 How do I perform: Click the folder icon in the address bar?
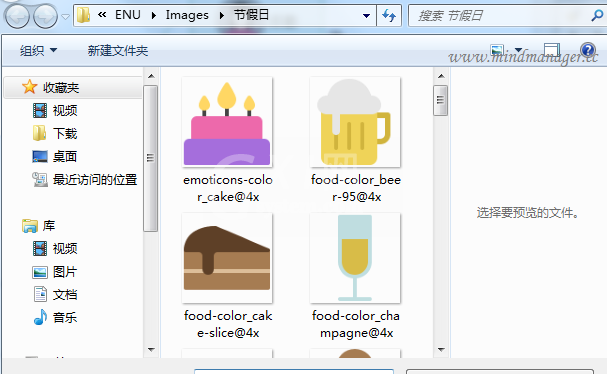[83, 15]
